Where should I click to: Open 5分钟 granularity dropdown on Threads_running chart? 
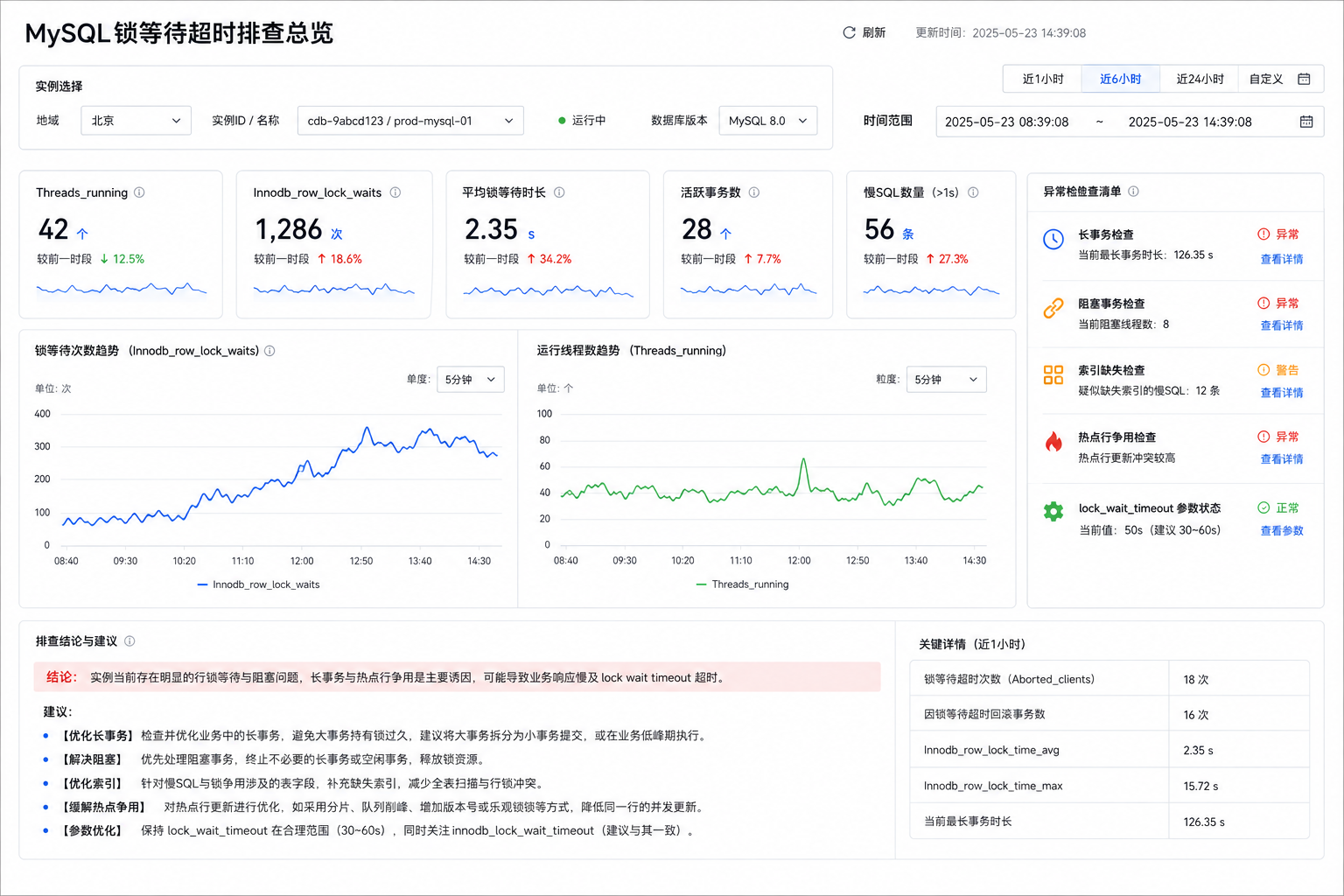click(946, 380)
